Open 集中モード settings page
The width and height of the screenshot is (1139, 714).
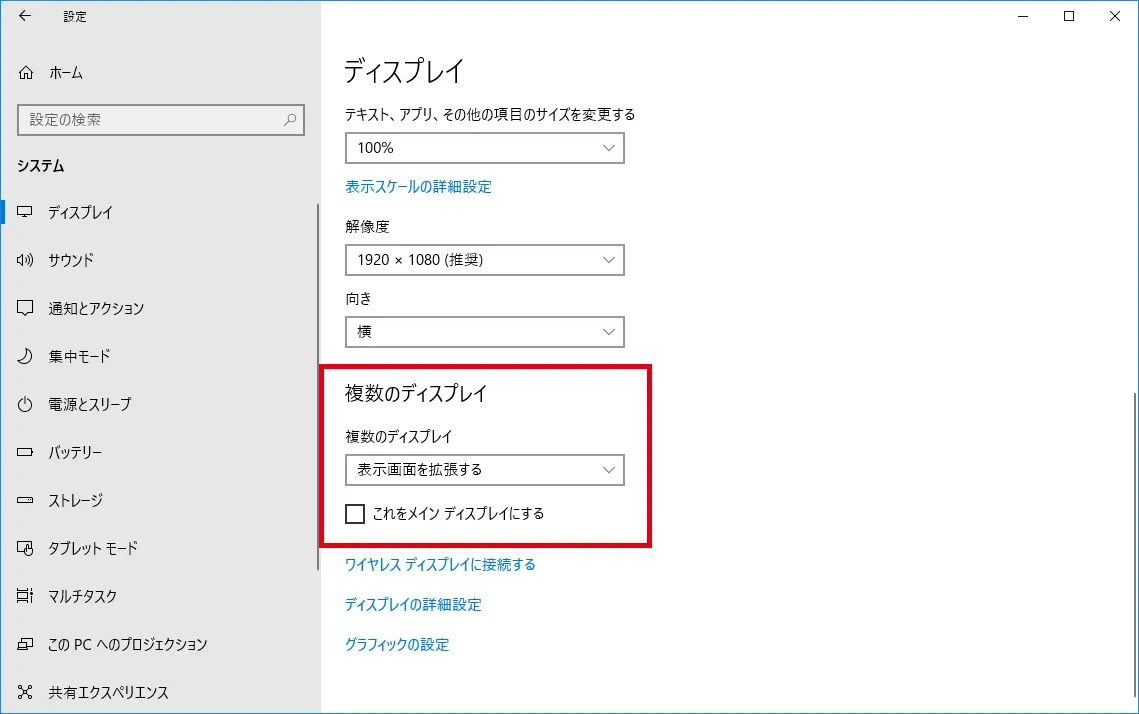(79, 356)
